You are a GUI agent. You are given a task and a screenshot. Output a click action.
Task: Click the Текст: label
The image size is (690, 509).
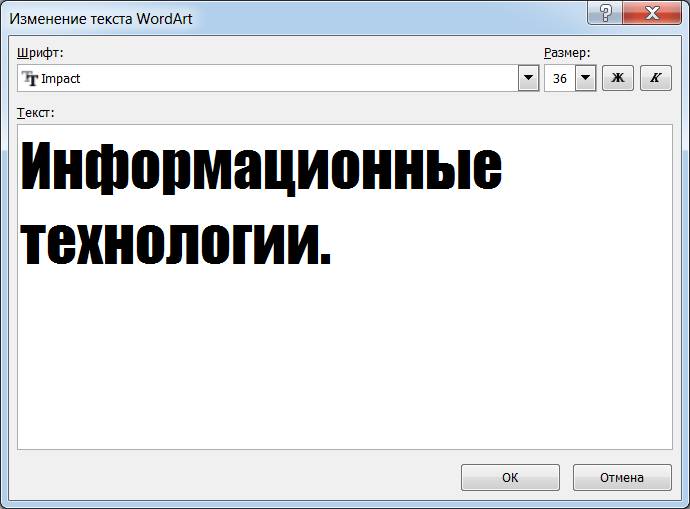pyautogui.click(x=36, y=113)
